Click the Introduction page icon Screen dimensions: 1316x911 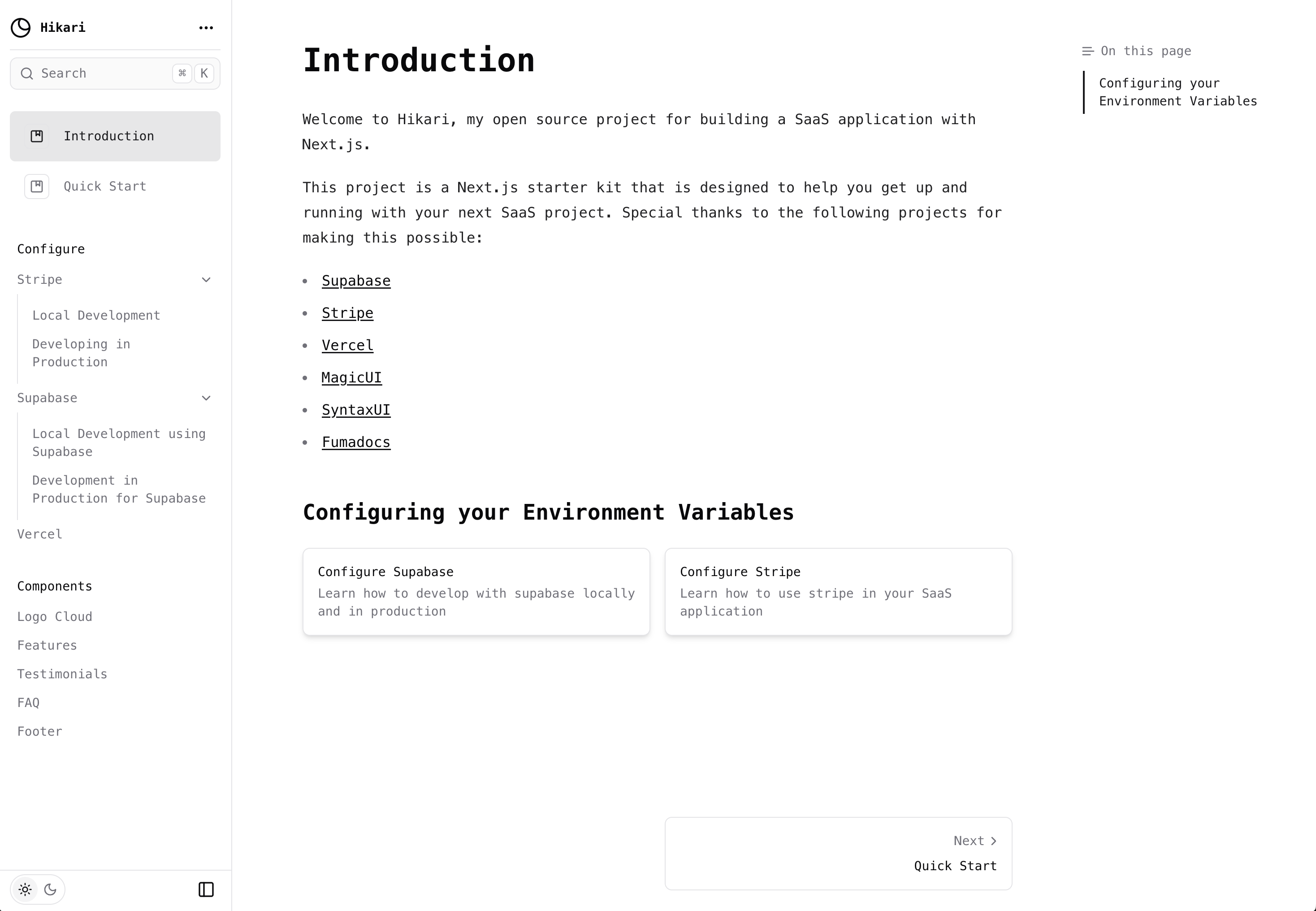(x=37, y=136)
